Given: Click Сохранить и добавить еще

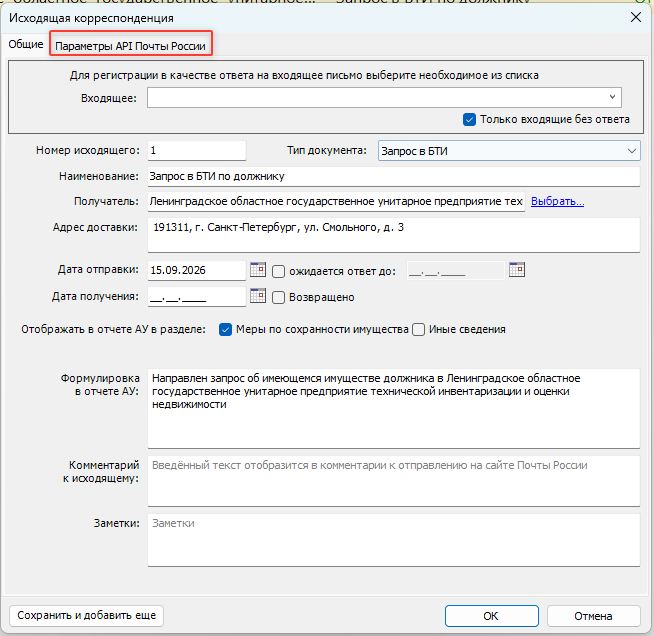Looking at the screenshot, I should point(86,616).
